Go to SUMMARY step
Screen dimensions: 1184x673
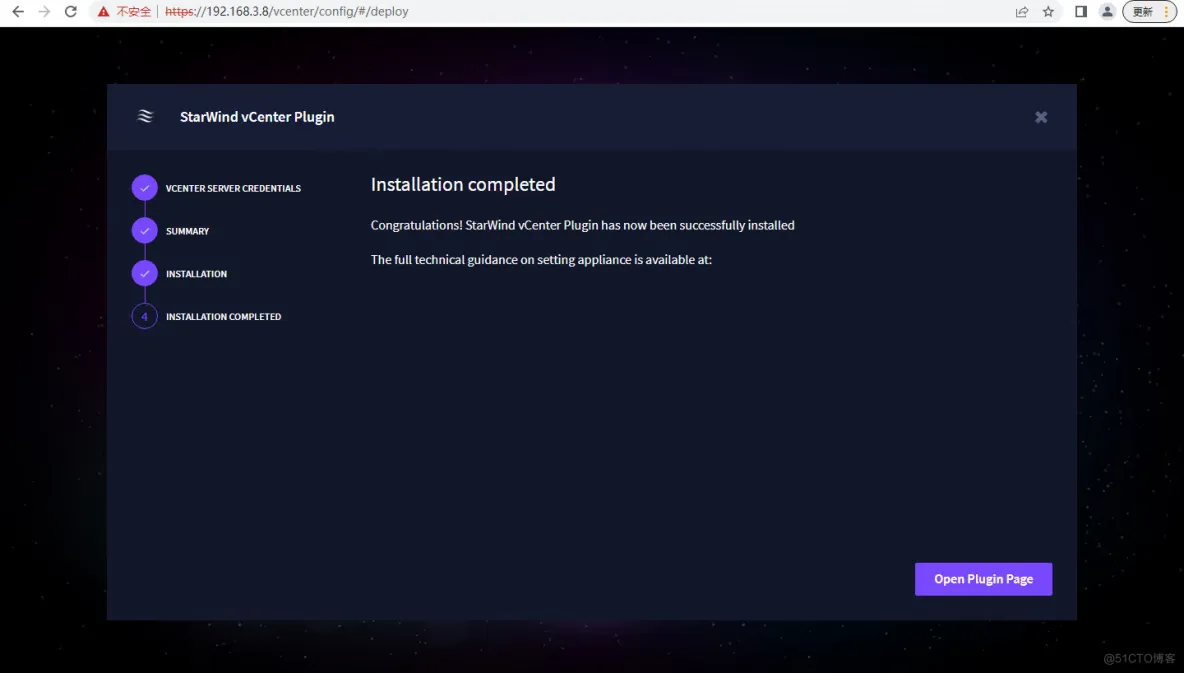pos(187,231)
